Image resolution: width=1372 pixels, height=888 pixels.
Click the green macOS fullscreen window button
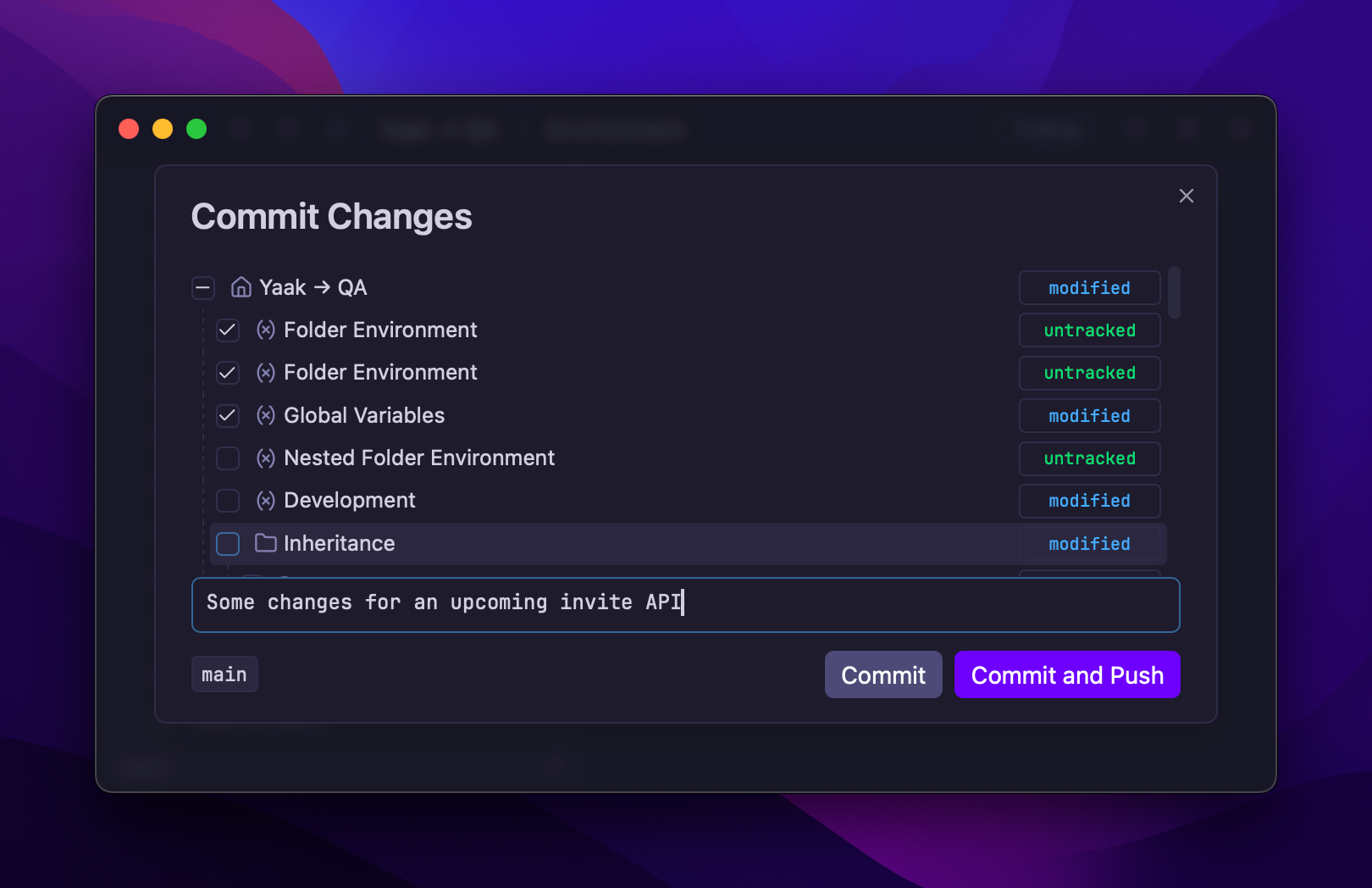point(196,129)
